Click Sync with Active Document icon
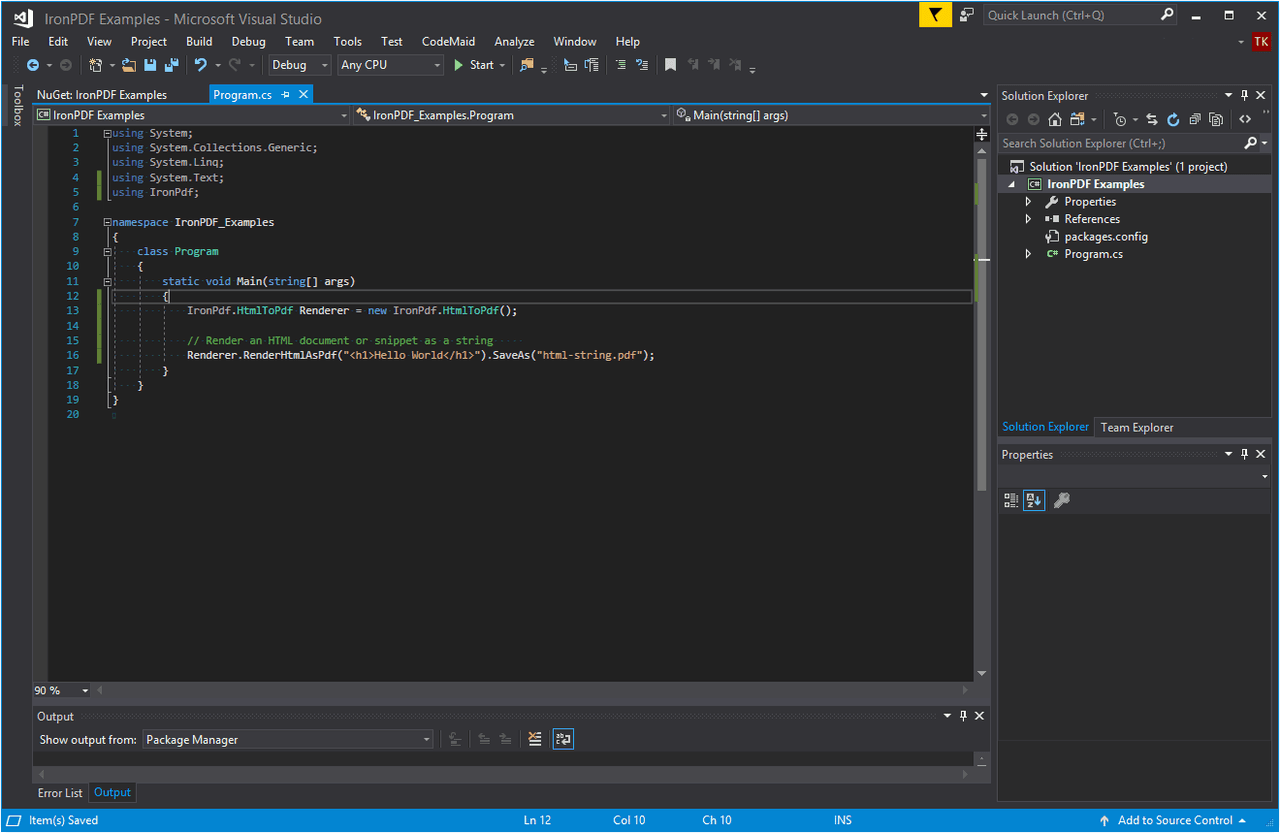 pyautogui.click(x=1152, y=119)
